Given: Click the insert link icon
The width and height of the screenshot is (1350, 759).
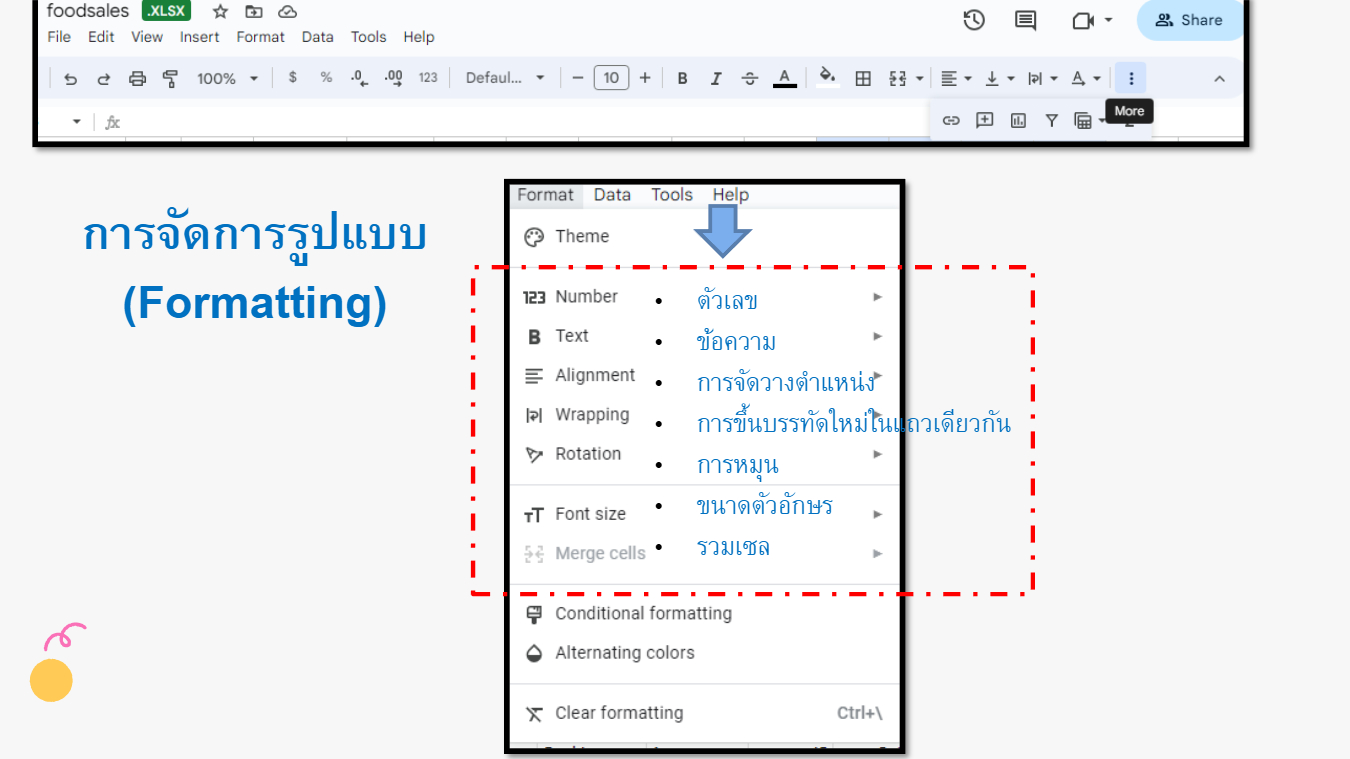Looking at the screenshot, I should [951, 120].
